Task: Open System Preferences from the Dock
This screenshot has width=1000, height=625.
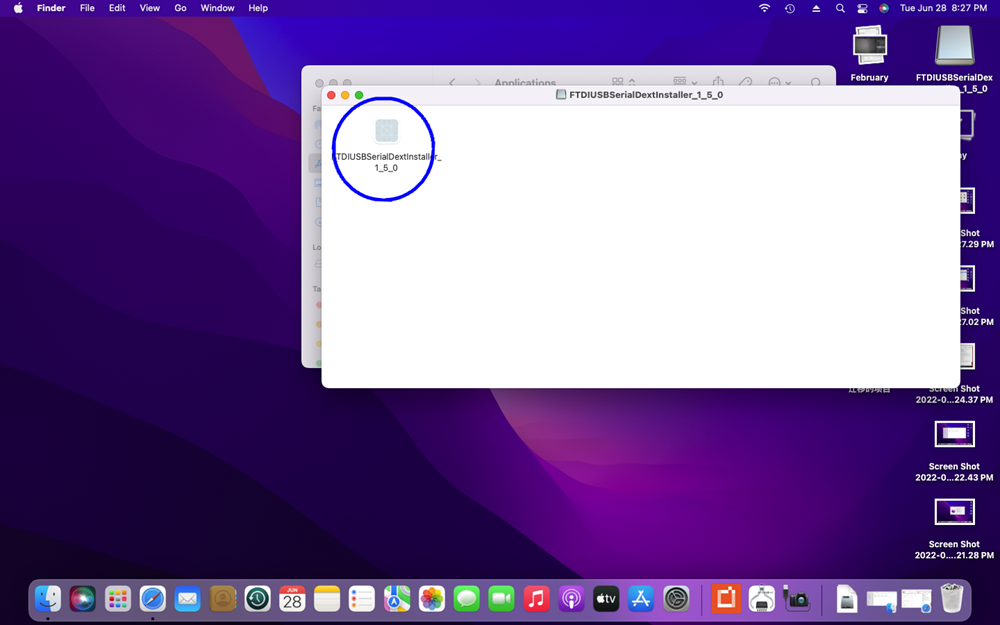Action: tap(677, 598)
